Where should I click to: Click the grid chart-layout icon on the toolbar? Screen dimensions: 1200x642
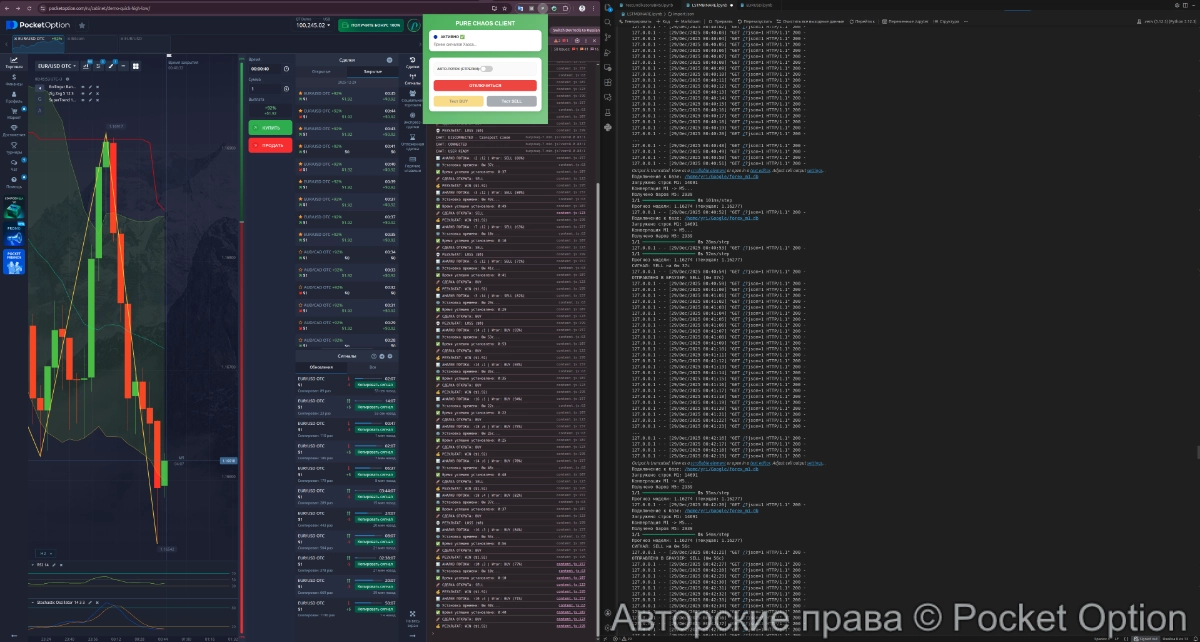click(x=136, y=66)
